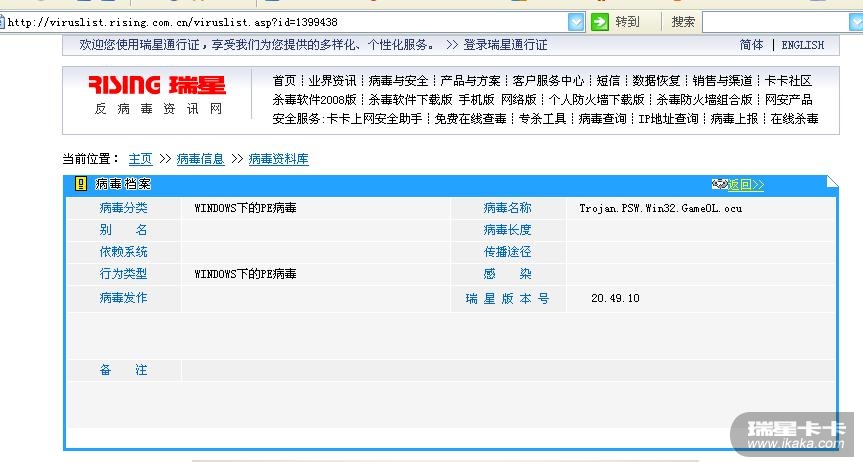
Task: Click 病毒上报 link
Action: [x=734, y=119]
